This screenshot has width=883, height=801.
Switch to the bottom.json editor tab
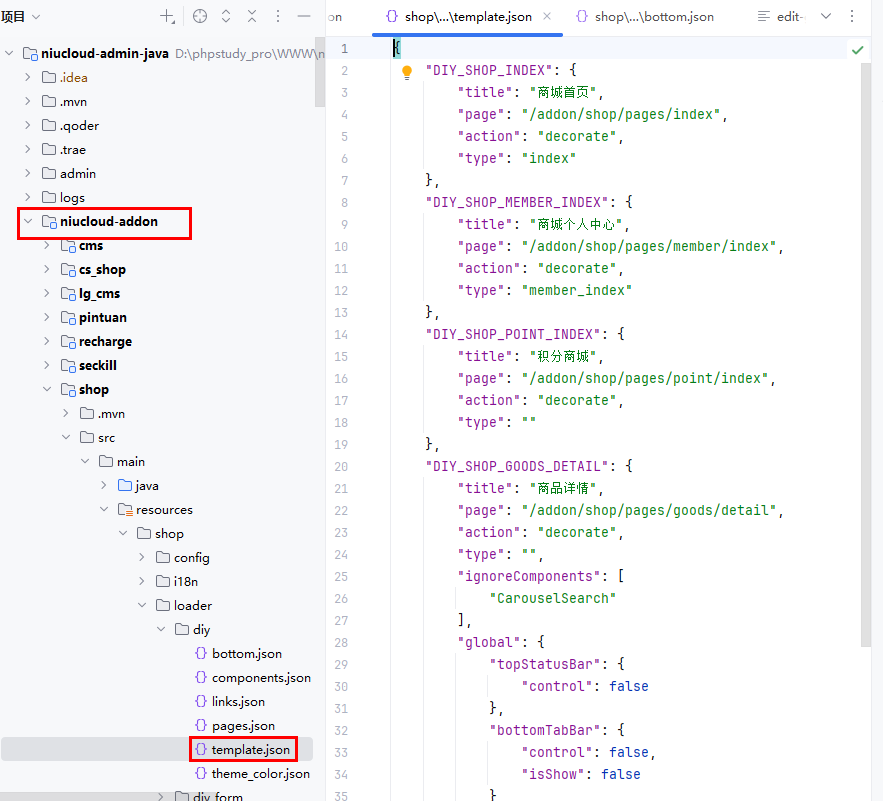(644, 17)
